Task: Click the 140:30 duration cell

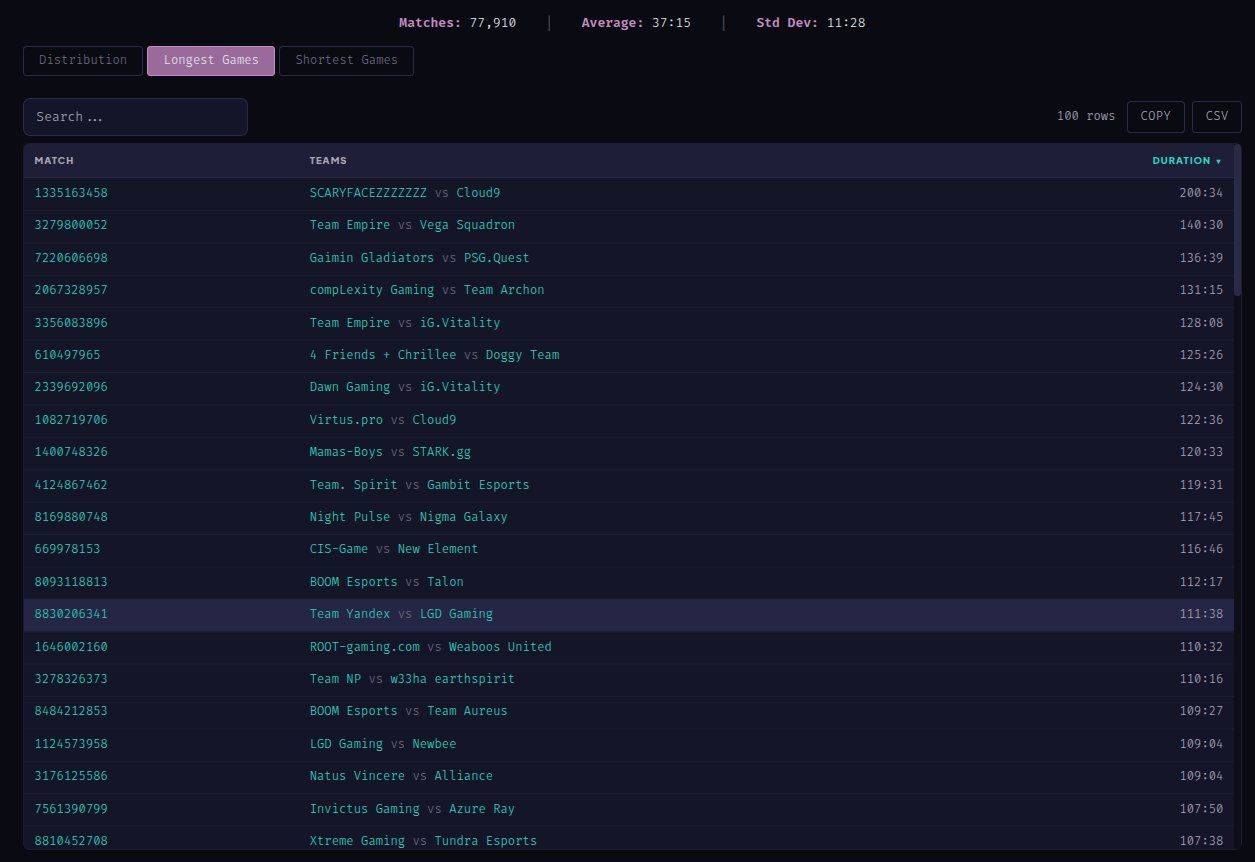Action: click(1201, 225)
